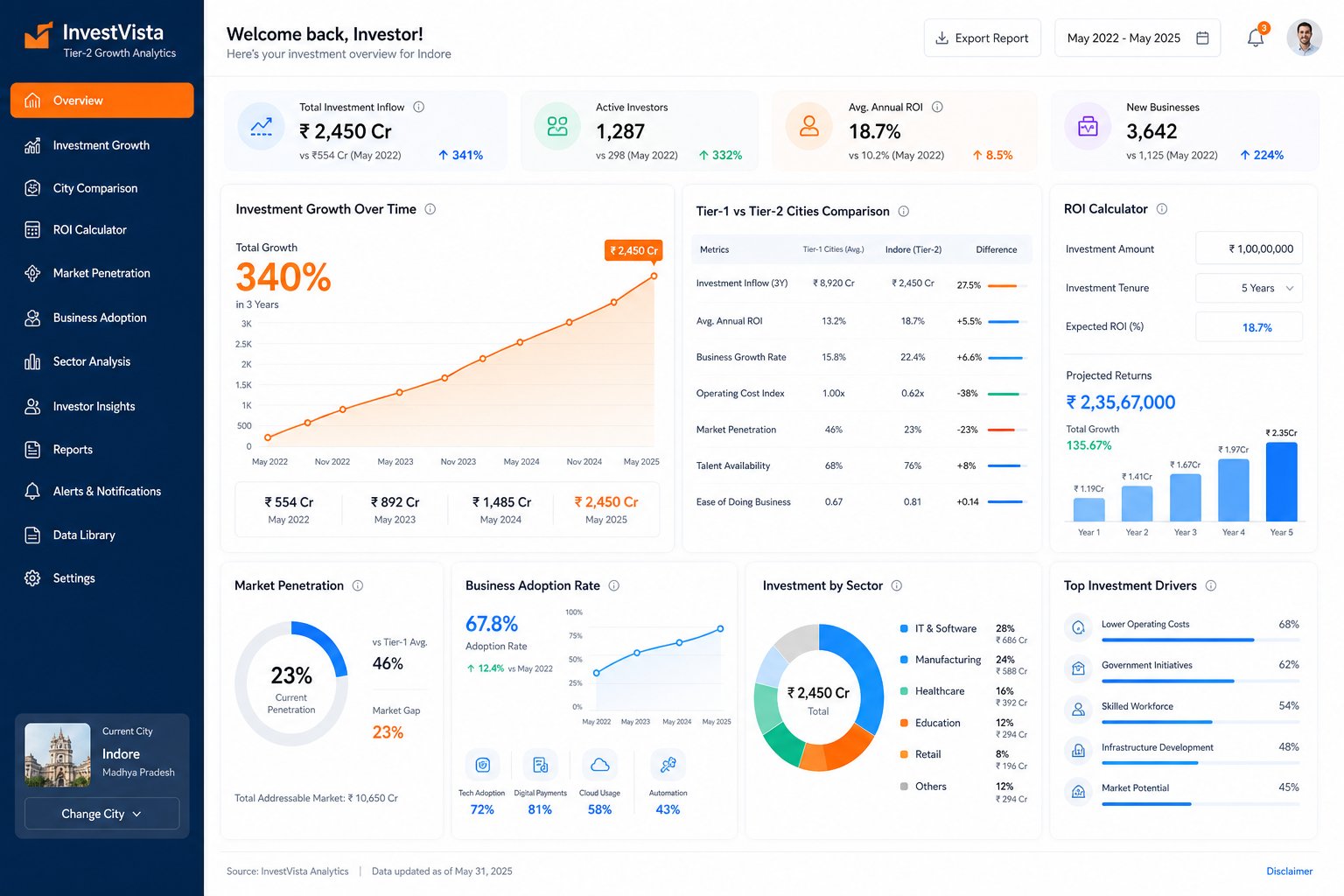
Task: Click the Investment Inflow (3Y) difference bar
Action: (1006, 285)
